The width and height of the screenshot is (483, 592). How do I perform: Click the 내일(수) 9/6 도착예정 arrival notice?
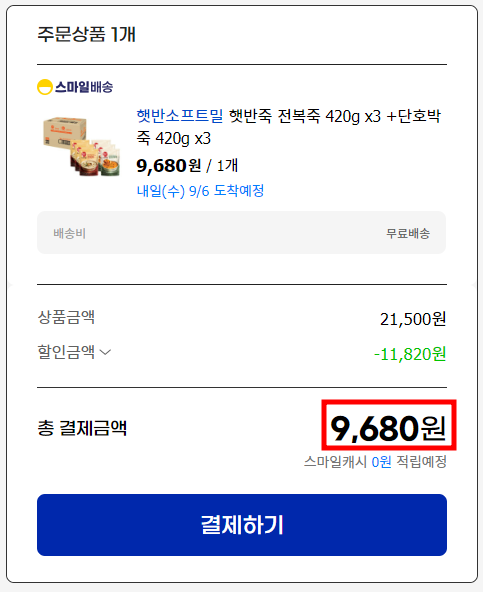[200, 191]
